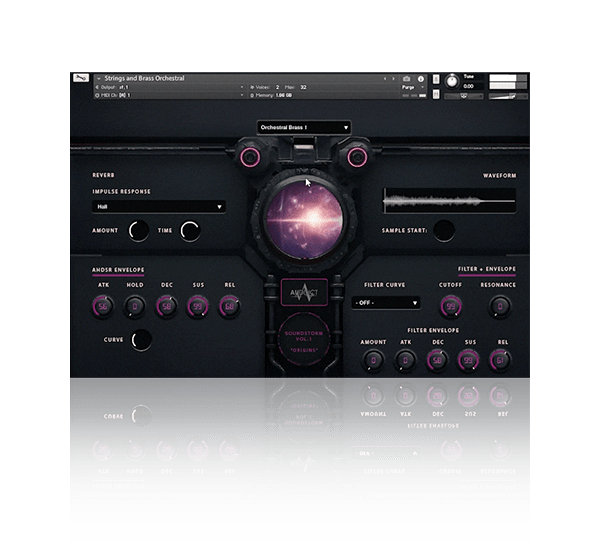Click the Resonance knob showing 0
Screen dimensions: 600x543
[500, 306]
